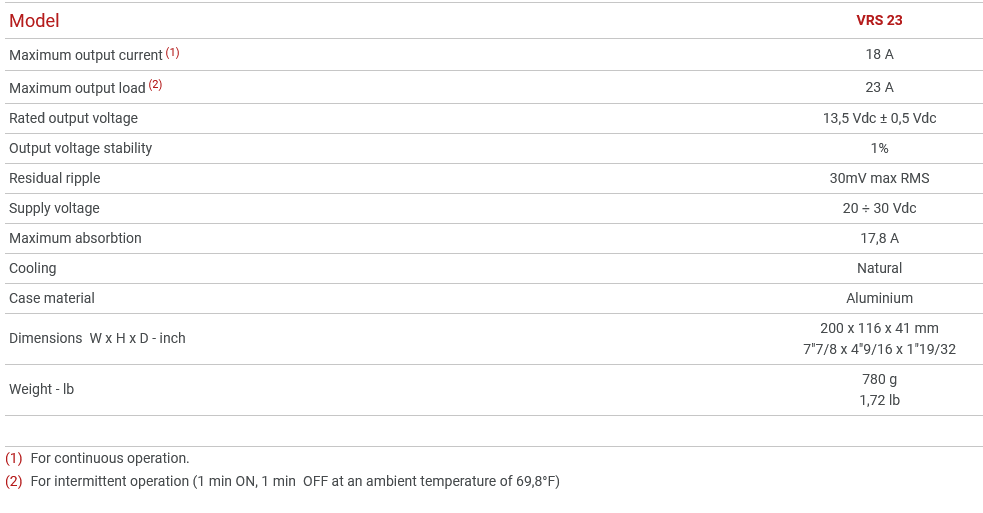Click footnote marker (1) beside Maximum output current
This screenshot has height=513, width=983.
pos(172,52)
